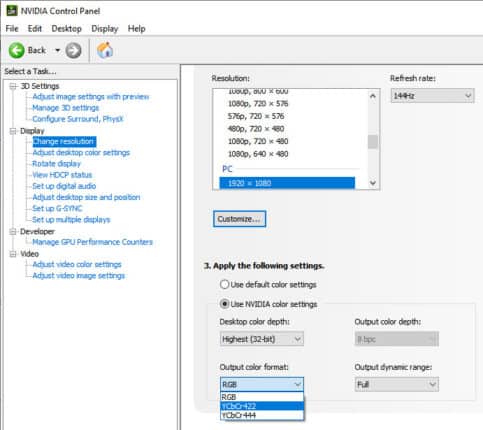The height and width of the screenshot is (430, 483).
Task: Open the Desktop menu
Action: (x=66, y=29)
